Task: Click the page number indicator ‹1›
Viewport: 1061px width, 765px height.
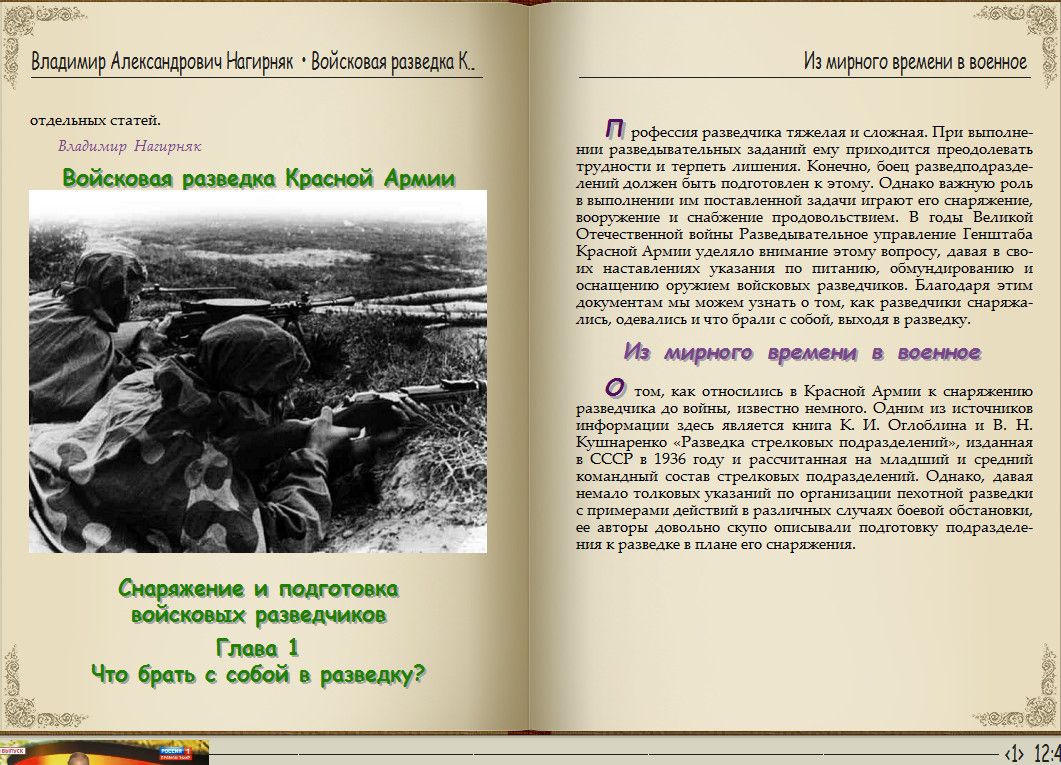Action: pyautogui.click(x=1014, y=752)
